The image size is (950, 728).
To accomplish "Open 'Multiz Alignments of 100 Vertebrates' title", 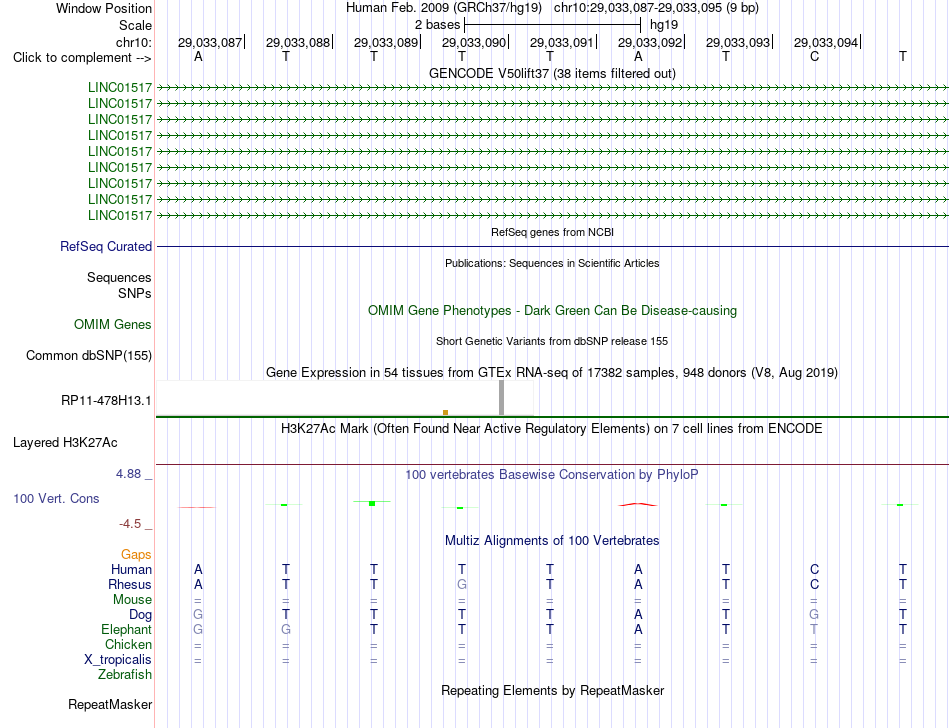I will tap(552, 541).
